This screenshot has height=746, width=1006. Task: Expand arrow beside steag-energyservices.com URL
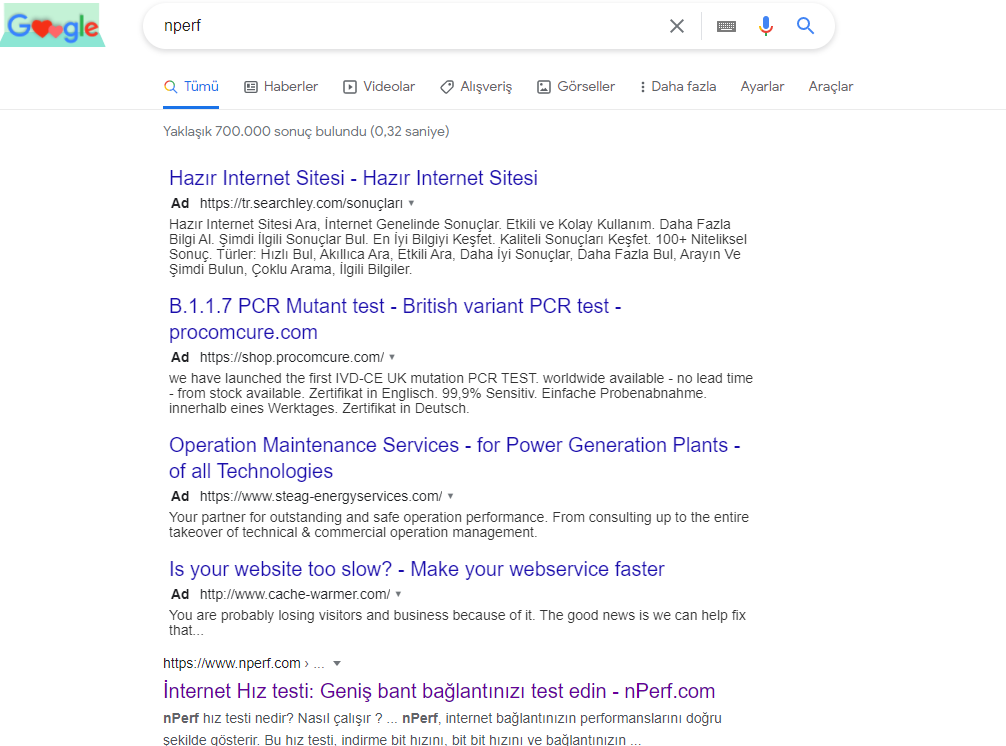tap(450, 496)
